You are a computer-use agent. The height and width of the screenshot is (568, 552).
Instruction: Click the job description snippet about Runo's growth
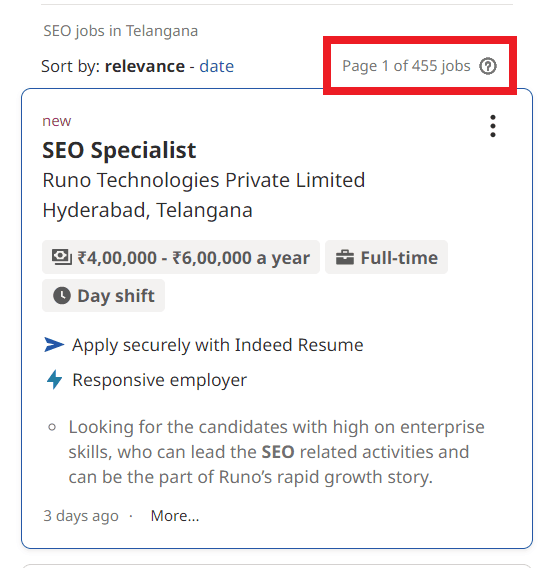click(276, 452)
